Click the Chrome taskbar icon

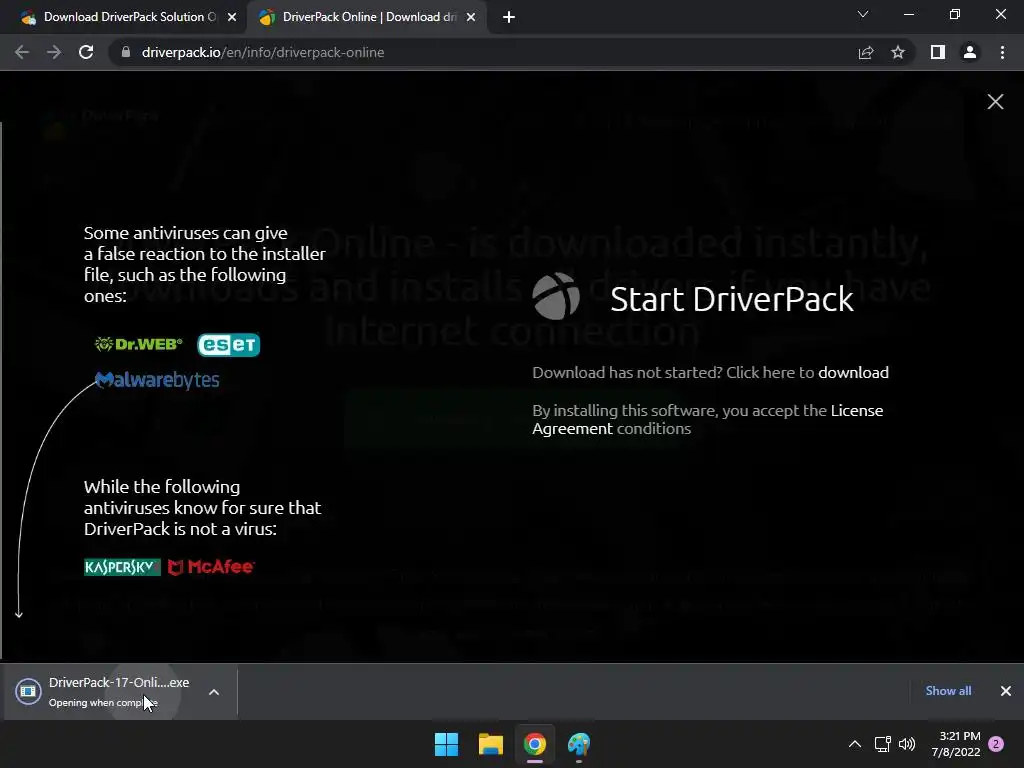click(x=534, y=744)
